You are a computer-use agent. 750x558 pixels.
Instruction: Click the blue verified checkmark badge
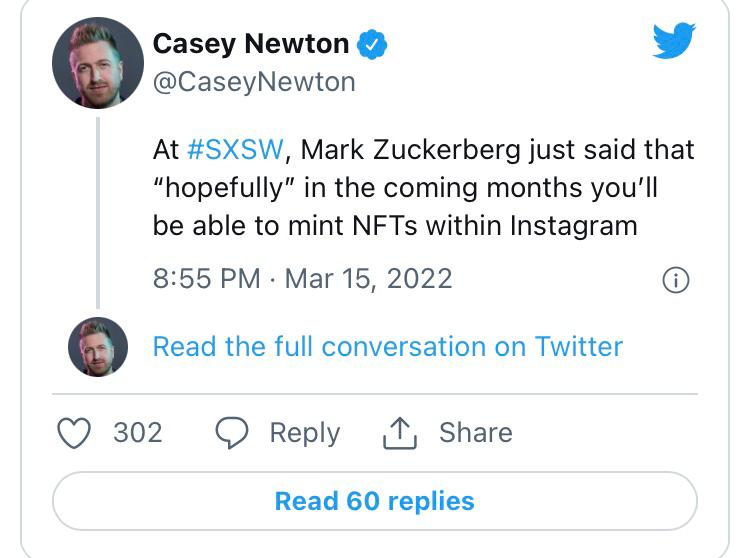point(373,45)
